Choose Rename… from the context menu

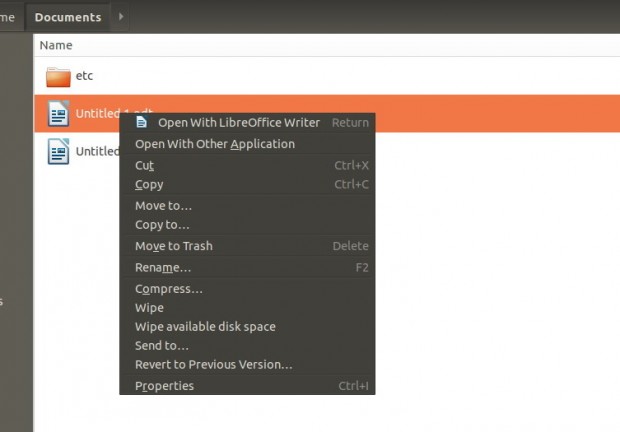[x=162, y=268]
